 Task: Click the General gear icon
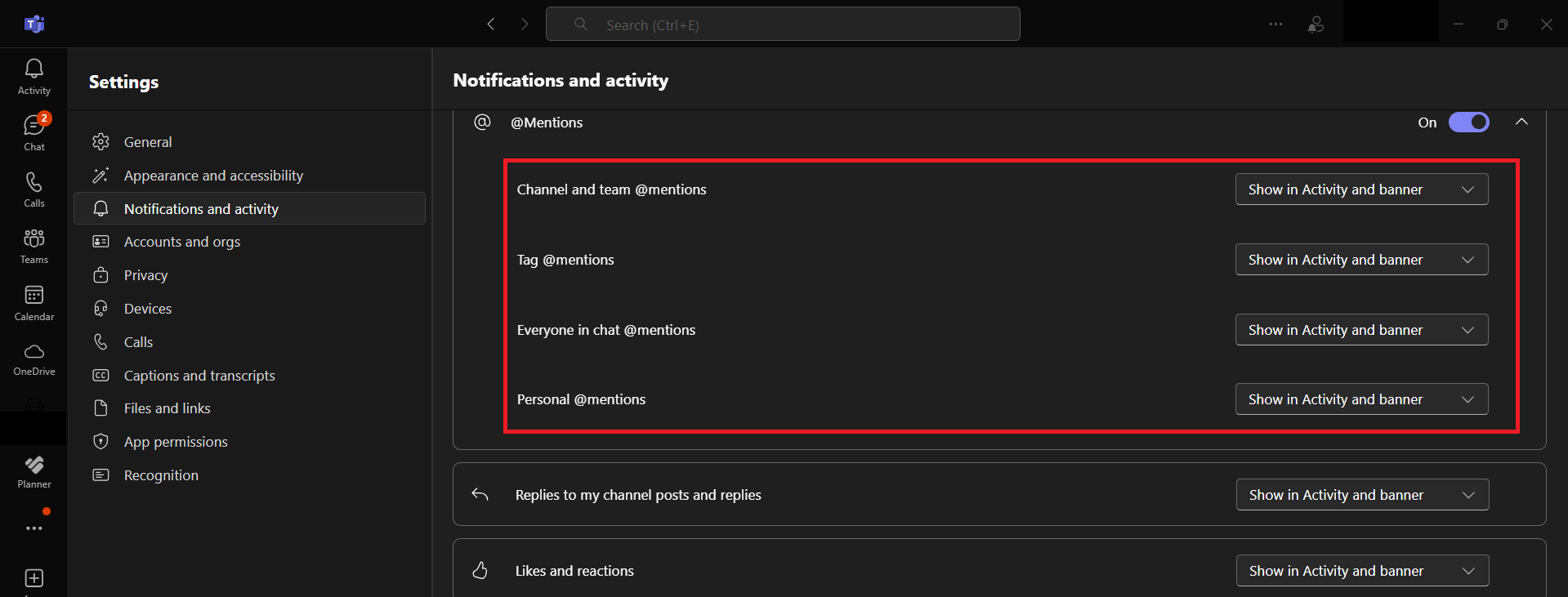(101, 141)
